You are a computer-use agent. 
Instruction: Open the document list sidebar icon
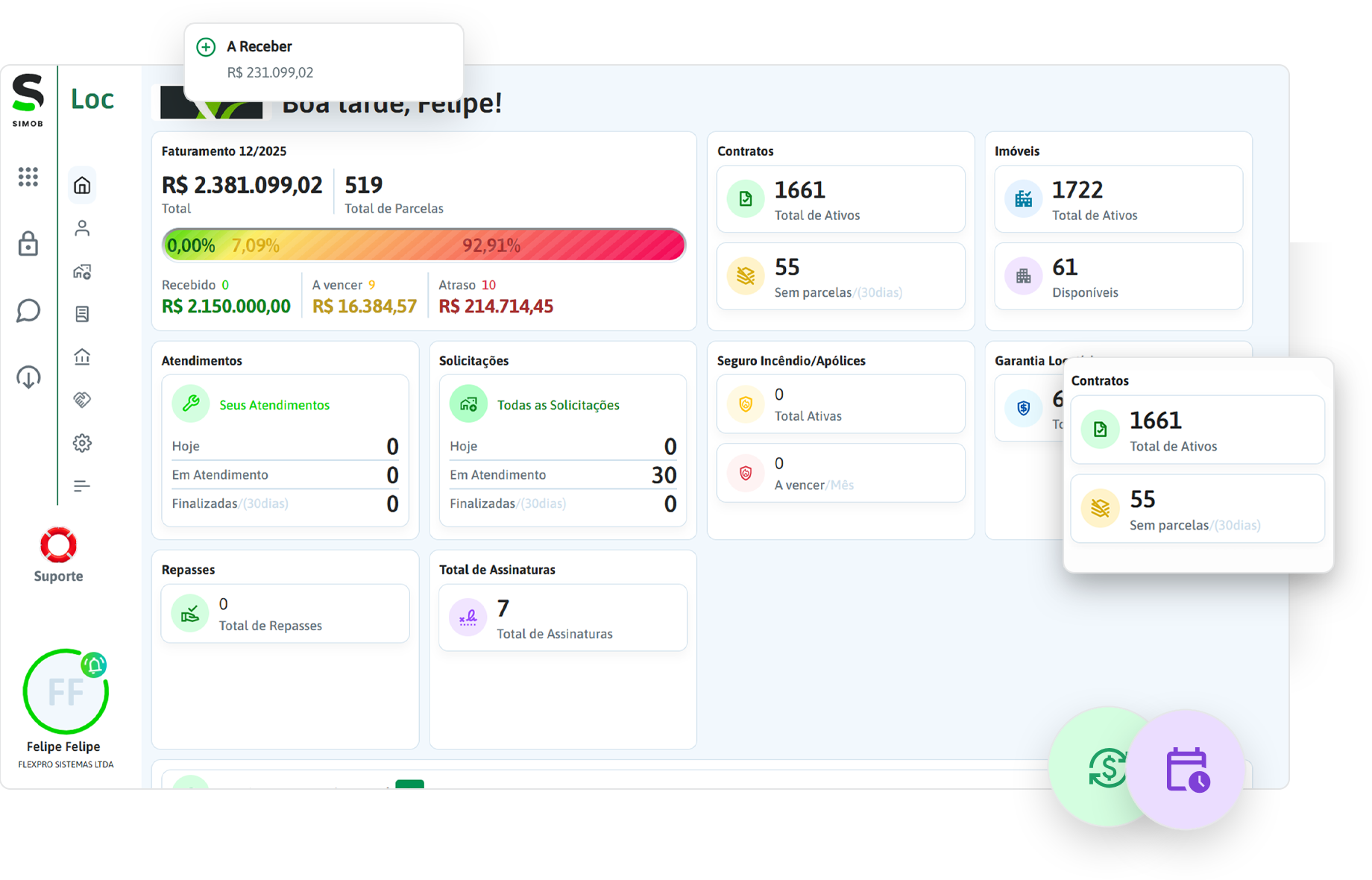[x=82, y=314]
